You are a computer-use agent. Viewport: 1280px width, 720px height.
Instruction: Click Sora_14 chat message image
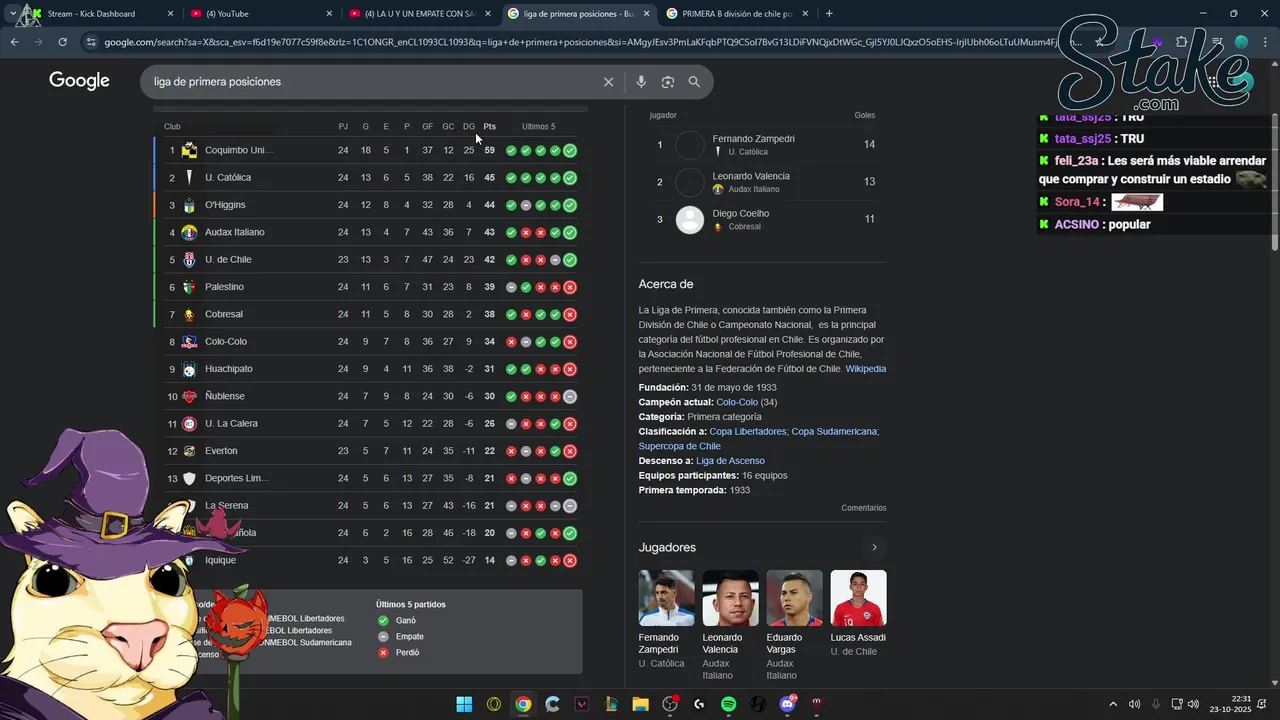point(1137,202)
